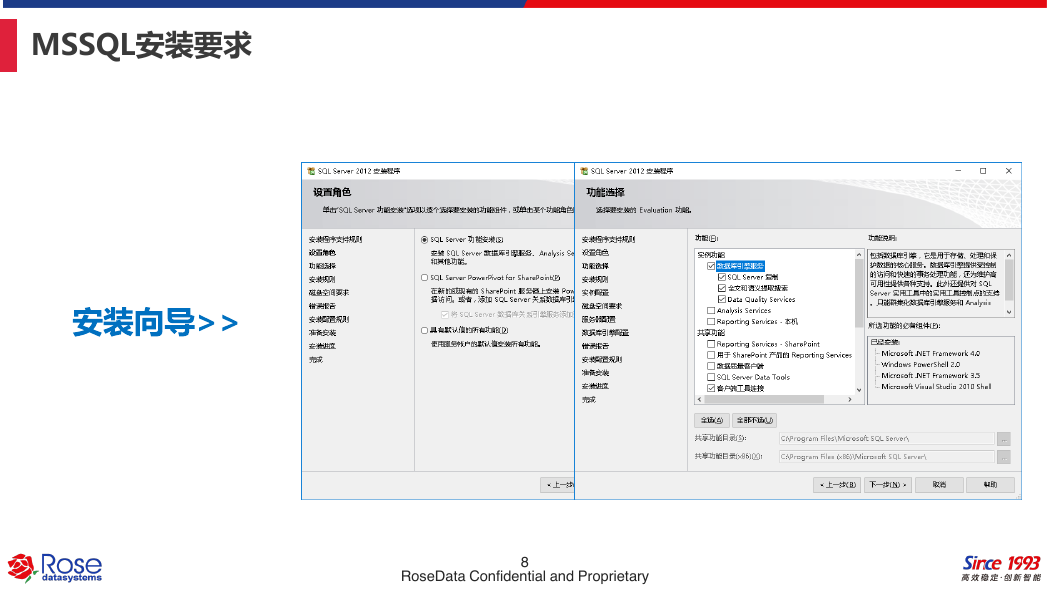The height and width of the screenshot is (591, 1050).
Task: Click 取消 to cancel setup
Action: pyautogui.click(x=939, y=485)
